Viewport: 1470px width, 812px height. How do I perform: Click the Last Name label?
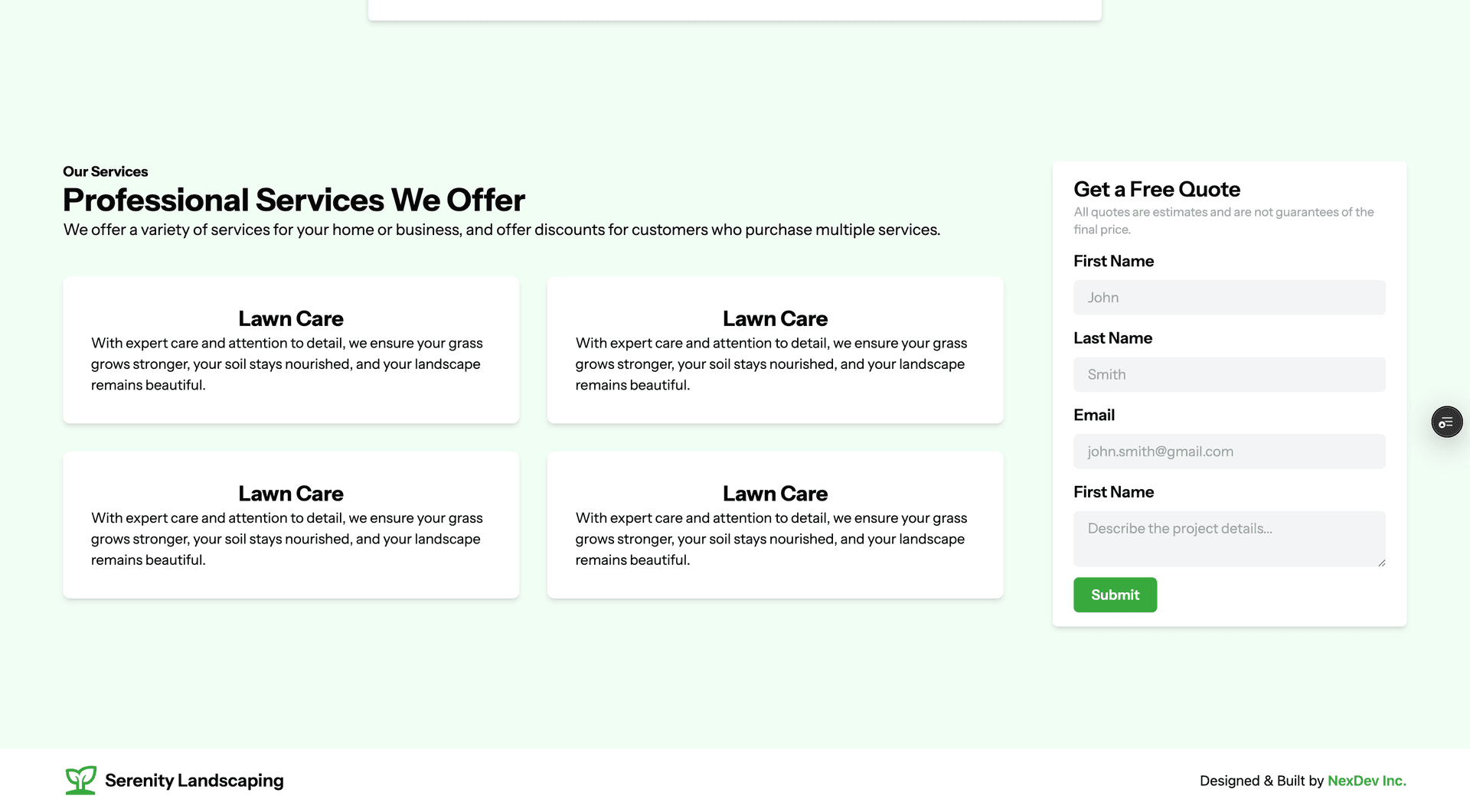click(x=1112, y=338)
